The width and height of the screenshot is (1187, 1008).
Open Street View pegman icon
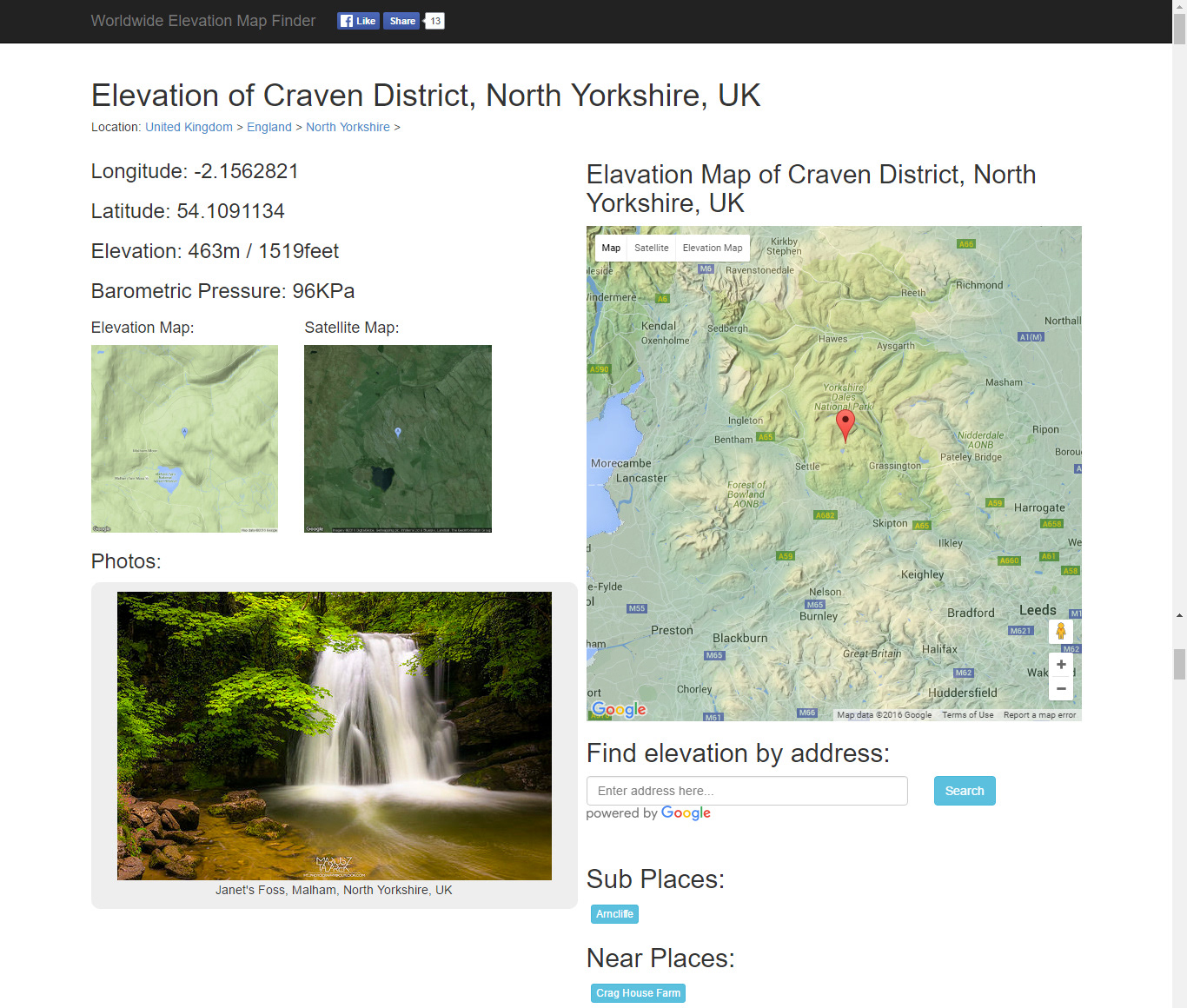pos(1060,632)
